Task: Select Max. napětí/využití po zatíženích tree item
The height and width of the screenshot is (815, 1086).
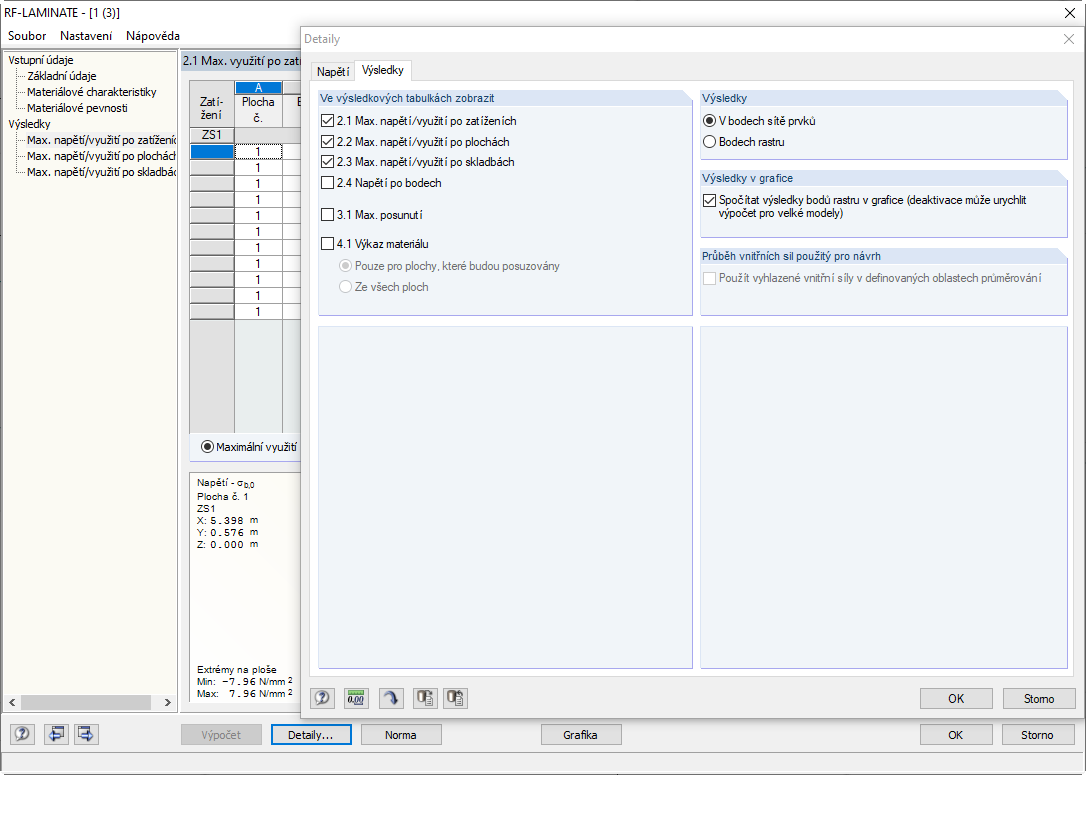Action: pyautogui.click(x=101, y=140)
